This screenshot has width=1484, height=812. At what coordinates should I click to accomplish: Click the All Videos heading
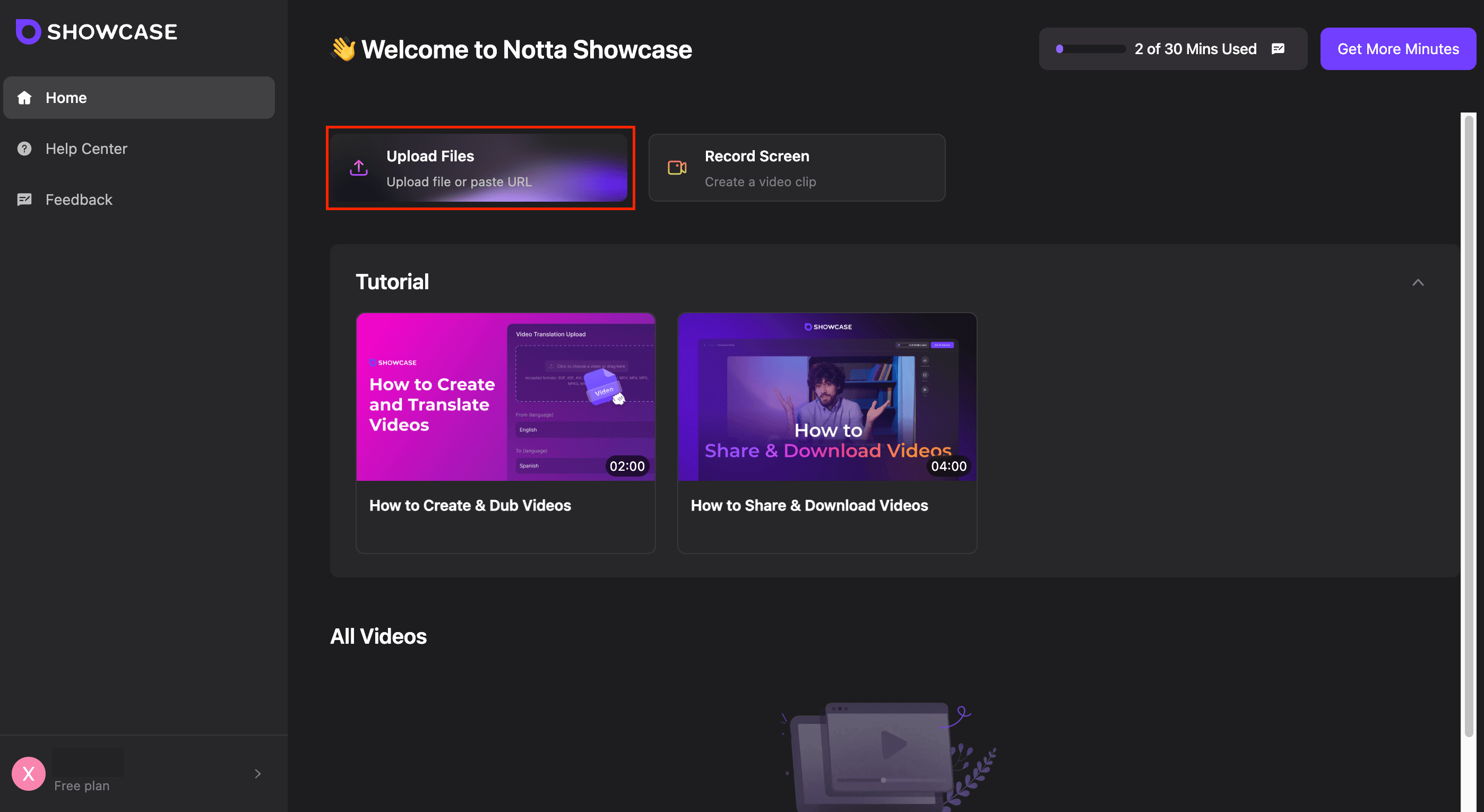pyautogui.click(x=378, y=636)
